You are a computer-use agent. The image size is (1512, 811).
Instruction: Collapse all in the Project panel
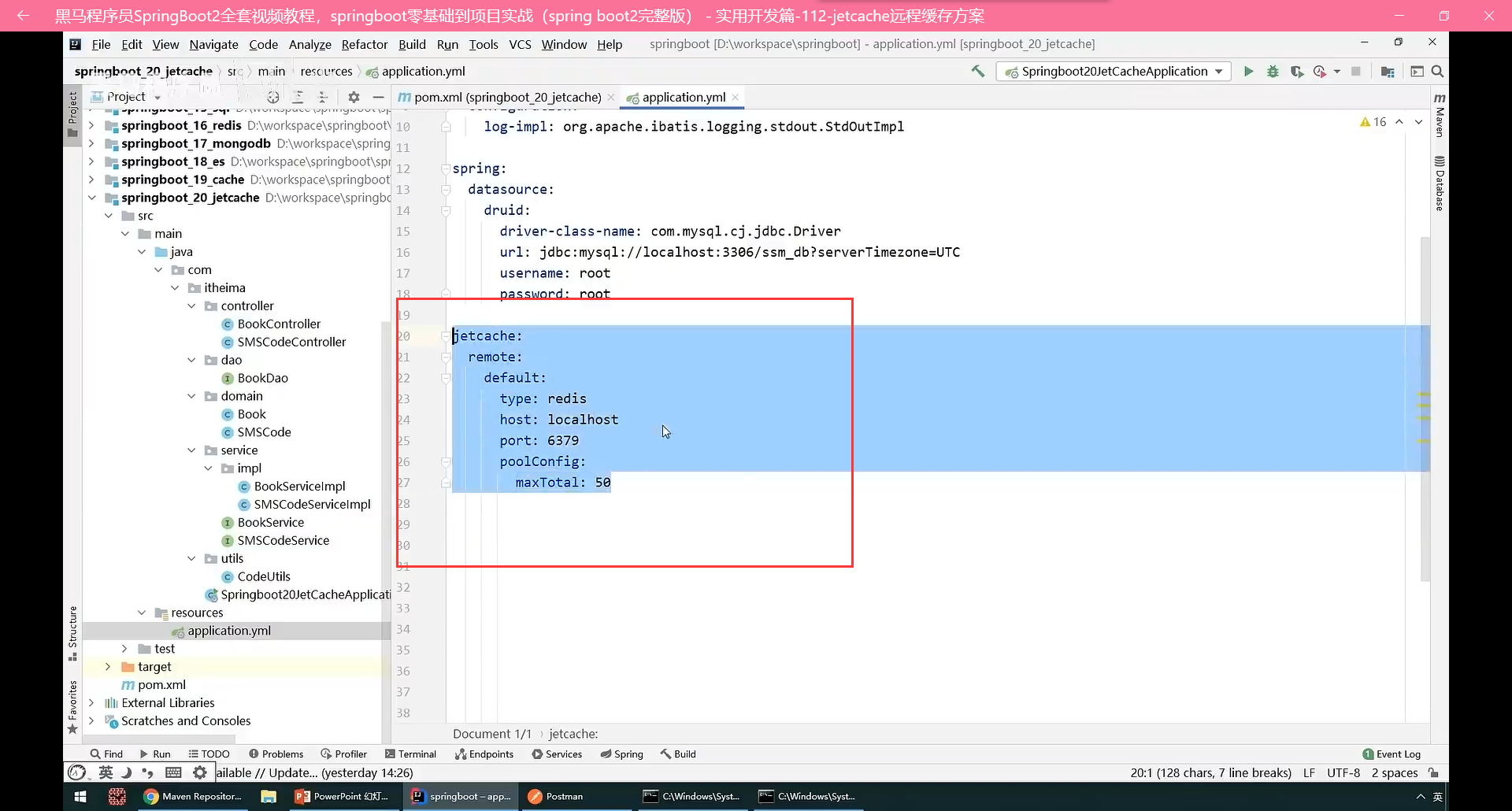coord(322,97)
